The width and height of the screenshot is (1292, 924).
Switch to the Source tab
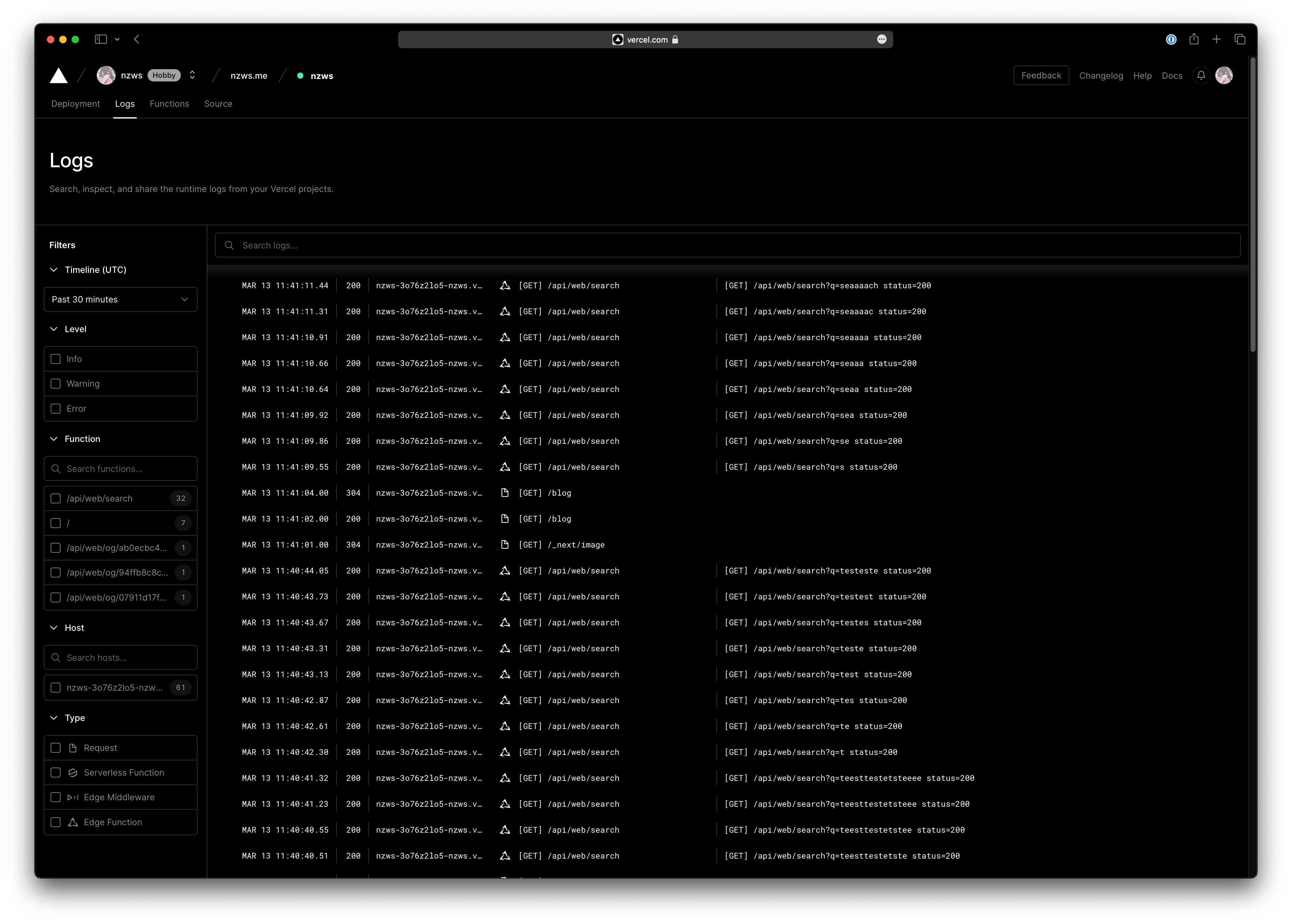[x=219, y=104]
